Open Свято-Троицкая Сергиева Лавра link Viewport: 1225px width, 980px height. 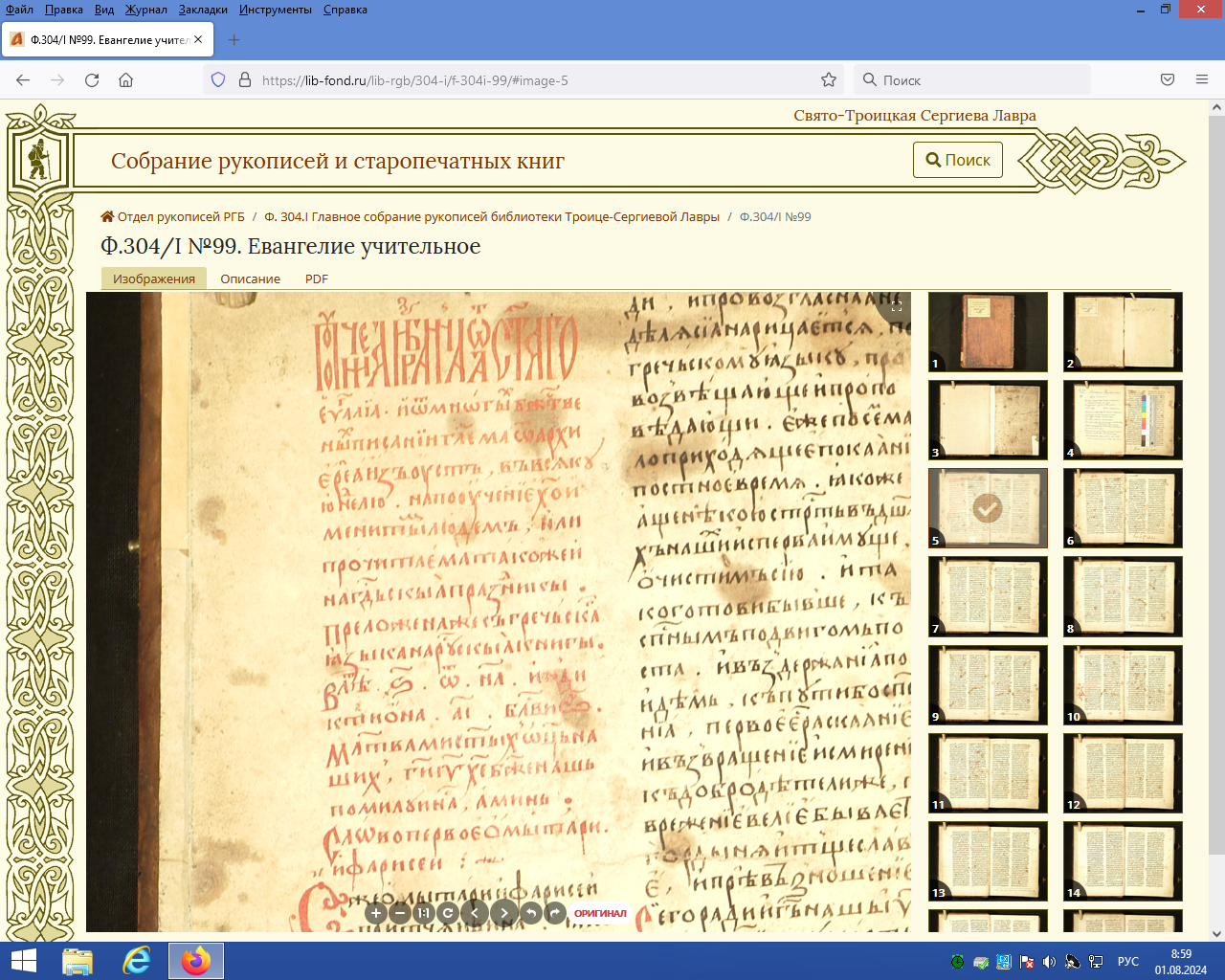pyautogui.click(x=915, y=116)
